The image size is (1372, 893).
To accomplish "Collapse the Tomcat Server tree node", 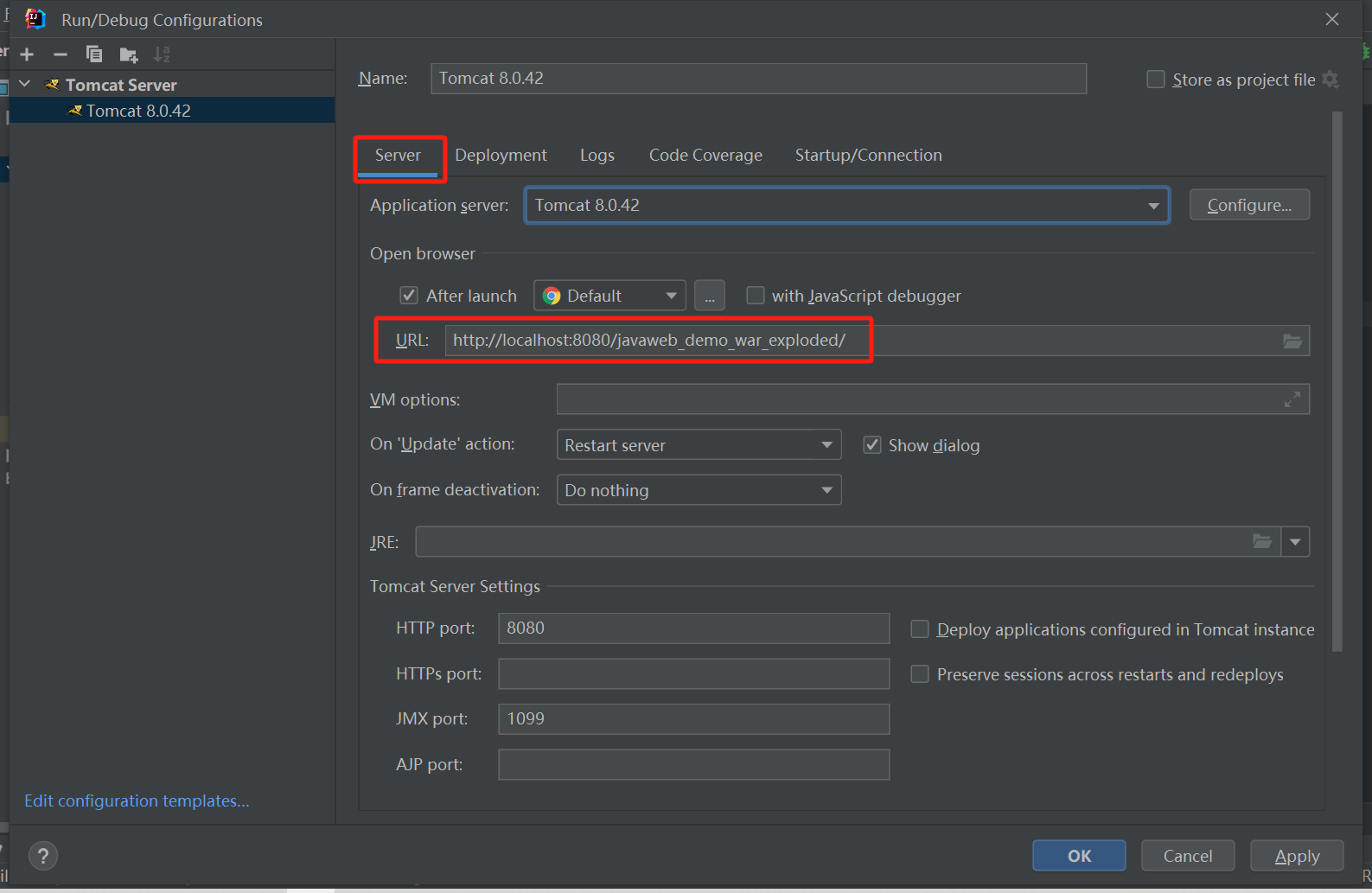I will point(25,84).
